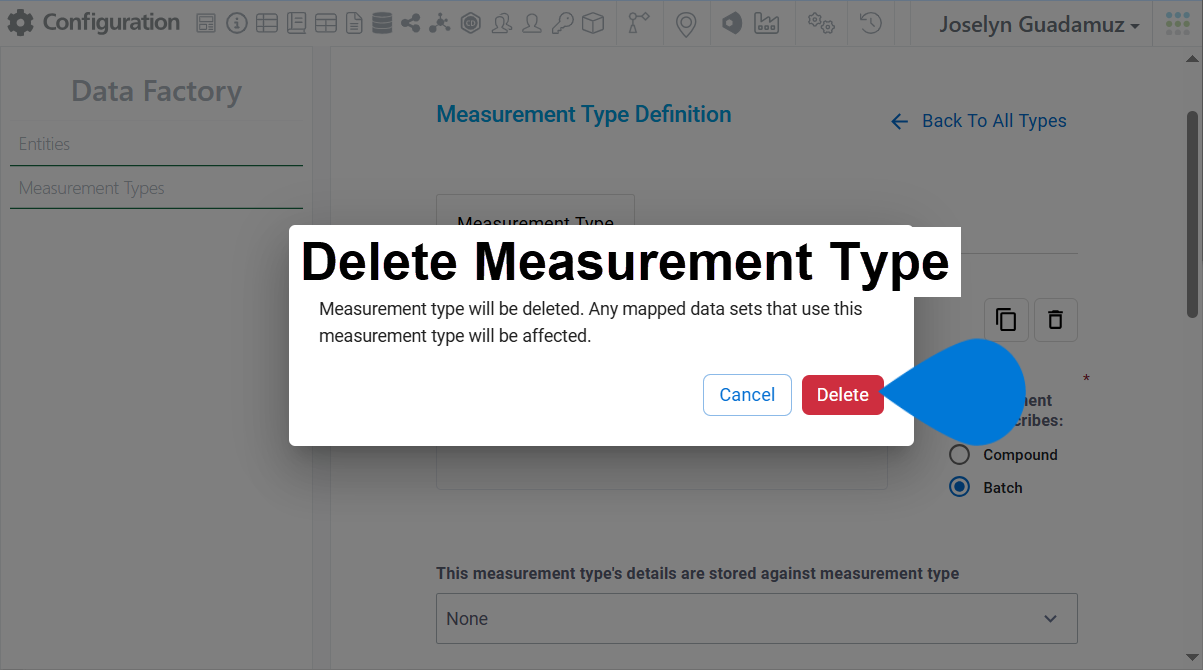The width and height of the screenshot is (1203, 670).
Task: Select the Compound radio button
Action: point(960,455)
